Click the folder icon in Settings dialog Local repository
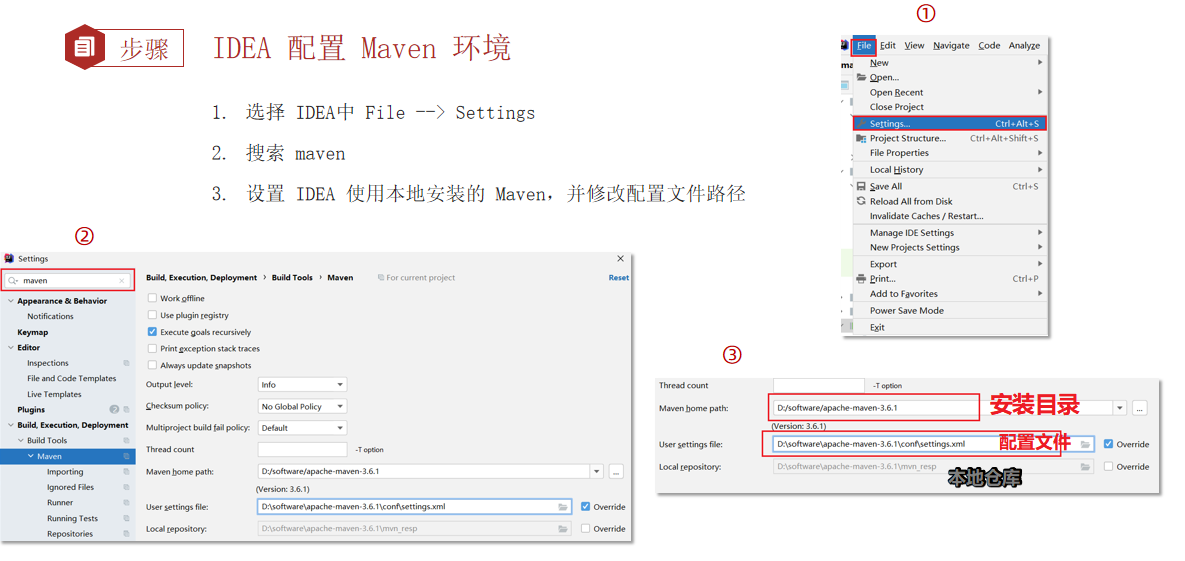 [x=563, y=528]
